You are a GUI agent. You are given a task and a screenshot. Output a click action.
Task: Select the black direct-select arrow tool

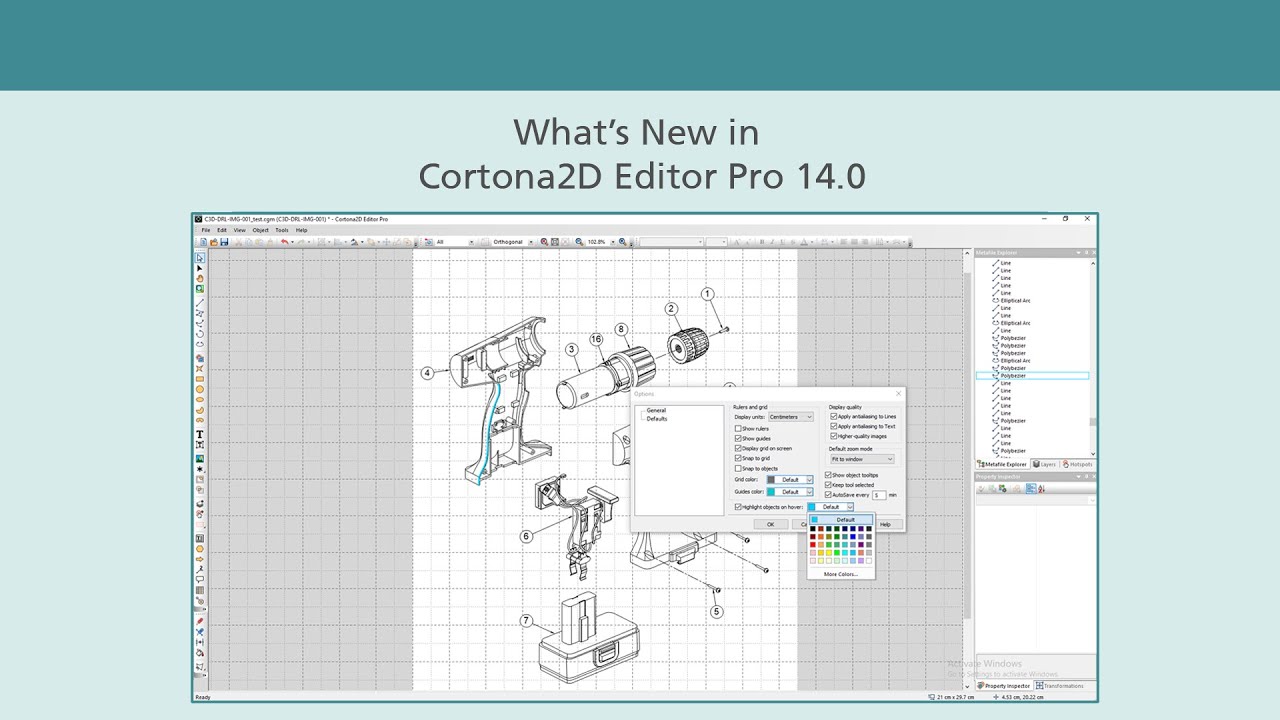(200, 268)
